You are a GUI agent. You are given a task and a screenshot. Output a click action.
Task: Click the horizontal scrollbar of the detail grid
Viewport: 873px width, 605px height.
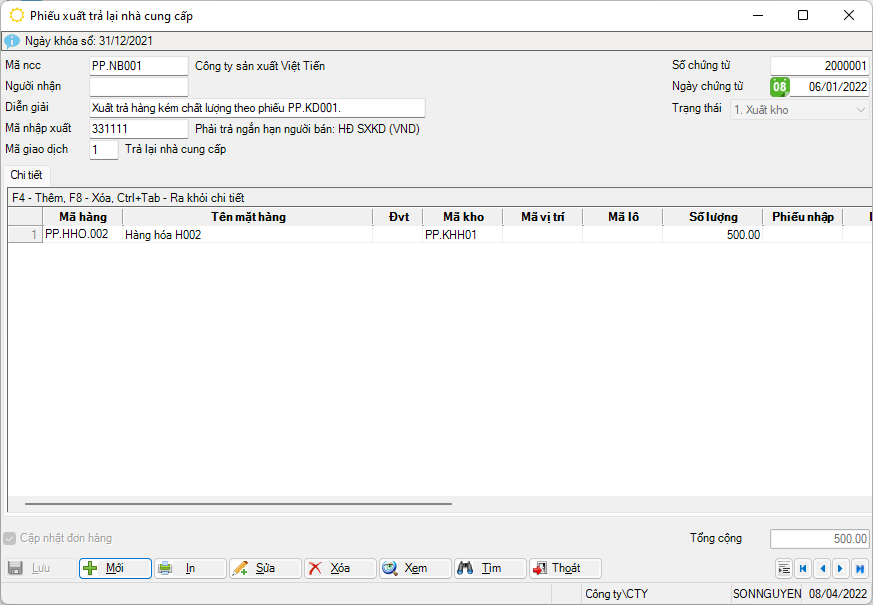pos(238,504)
